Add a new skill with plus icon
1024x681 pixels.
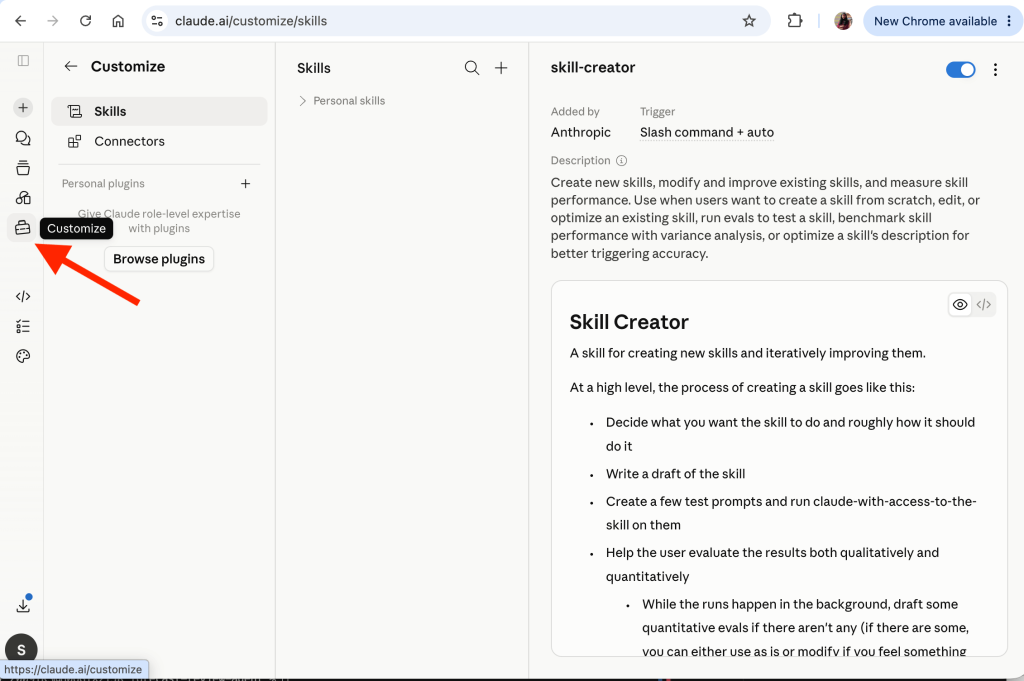(501, 68)
